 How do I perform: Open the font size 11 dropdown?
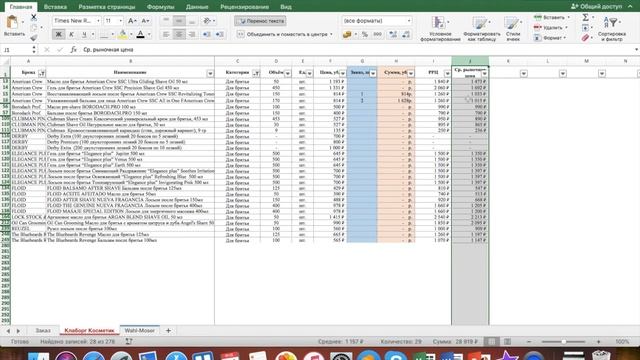tap(120, 21)
